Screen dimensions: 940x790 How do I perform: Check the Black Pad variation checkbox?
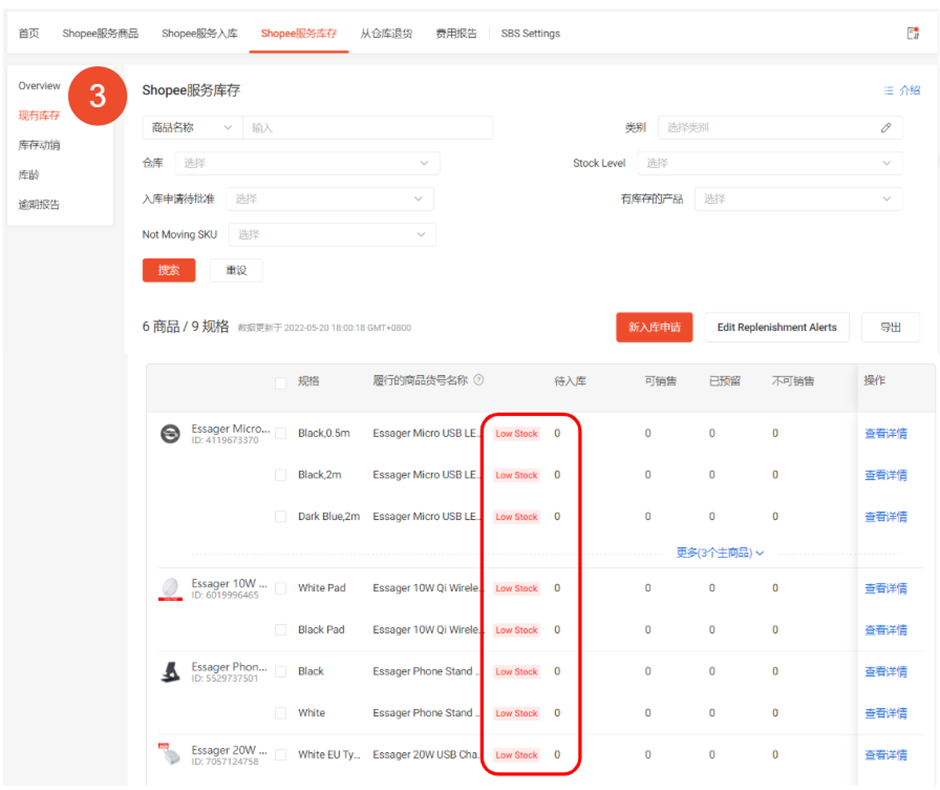point(281,629)
